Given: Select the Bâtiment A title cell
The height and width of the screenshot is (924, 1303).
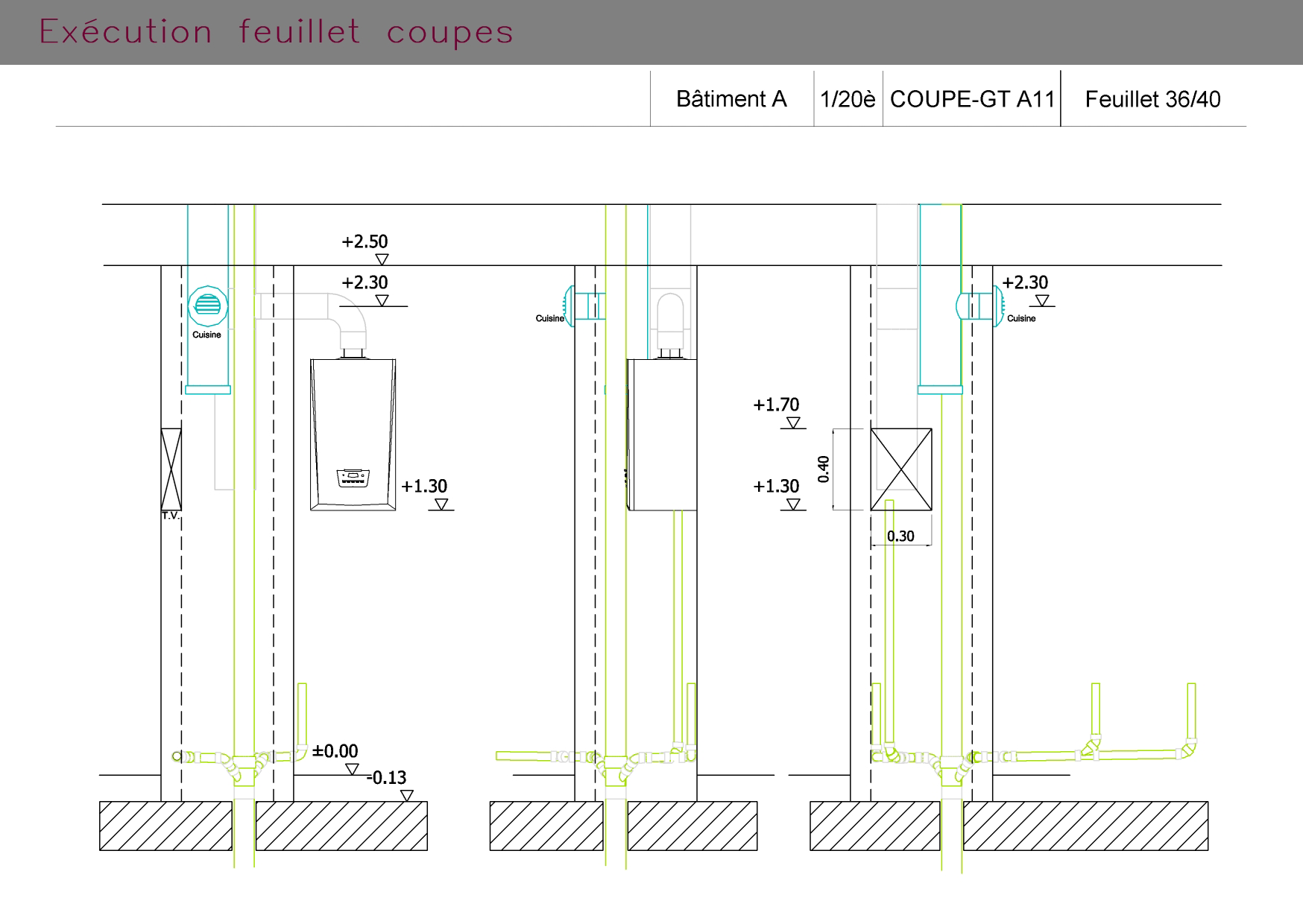Looking at the screenshot, I should pyautogui.click(x=731, y=99).
